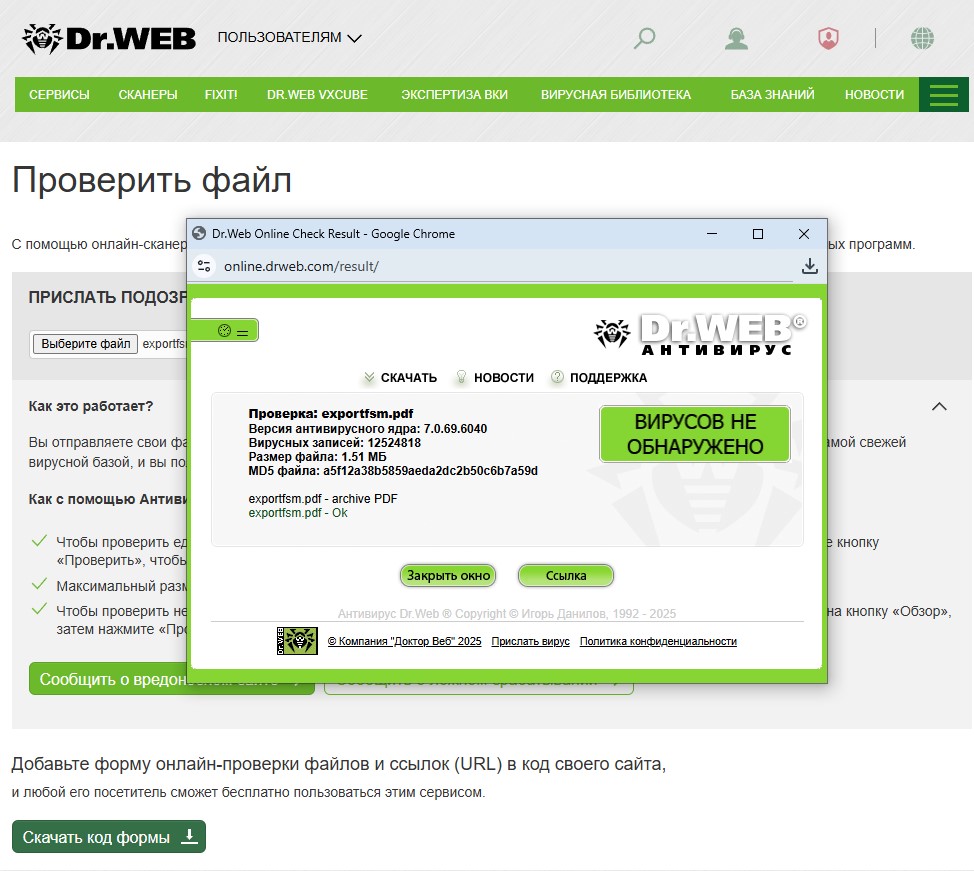Close the Dr.Web Online Check Result popup
974x871 pixels.
pyautogui.click(x=804, y=234)
